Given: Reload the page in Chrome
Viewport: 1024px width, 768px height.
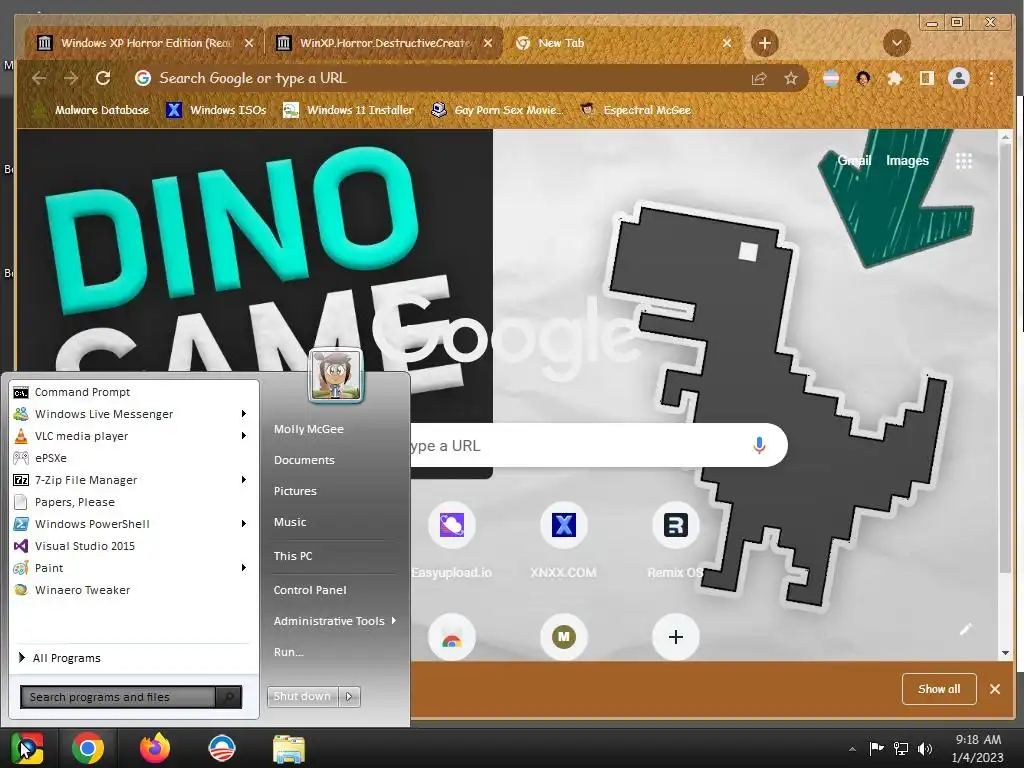Looking at the screenshot, I should point(103,78).
